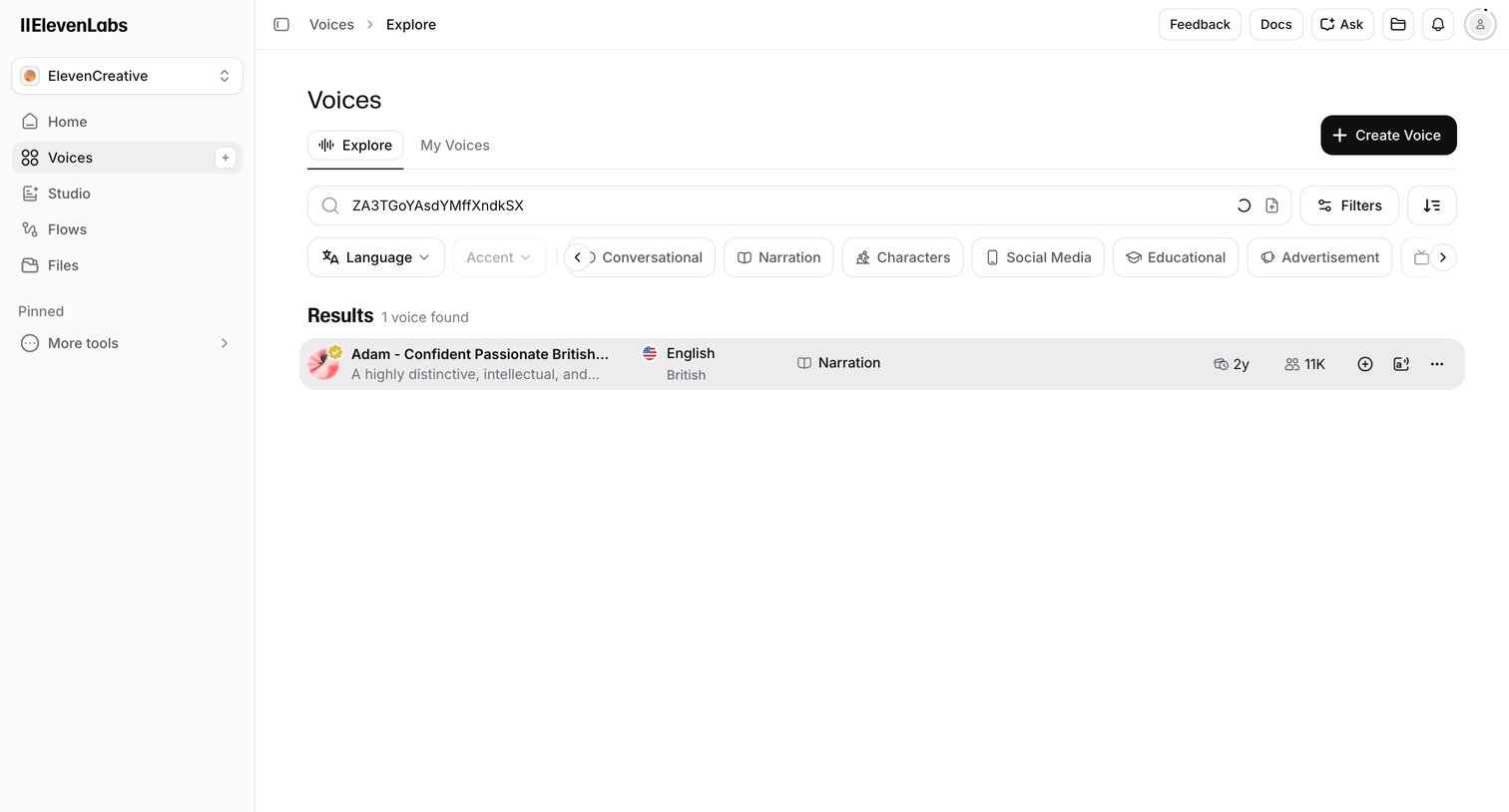Open the user profile avatar
The width and height of the screenshot is (1509, 812).
[1480, 24]
